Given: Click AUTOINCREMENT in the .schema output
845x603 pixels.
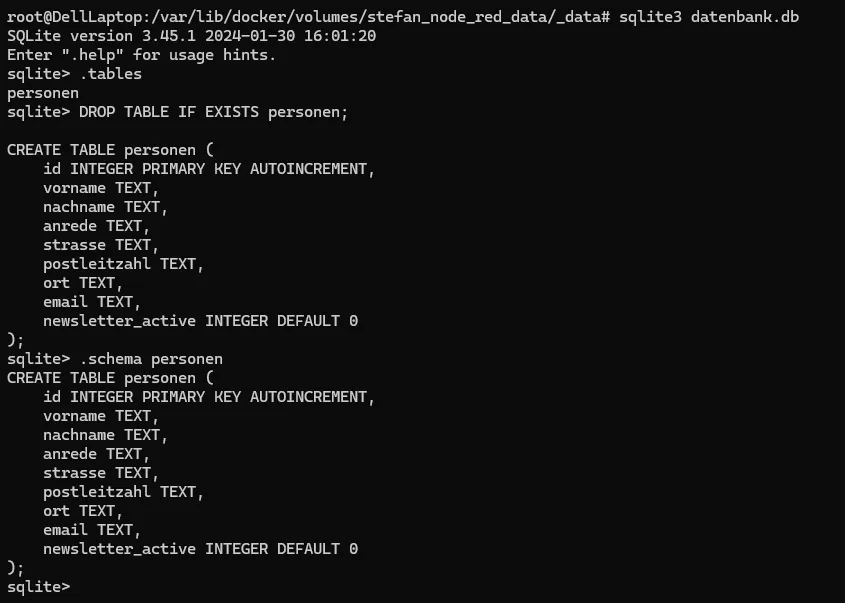Looking at the screenshot, I should tap(312, 397).
